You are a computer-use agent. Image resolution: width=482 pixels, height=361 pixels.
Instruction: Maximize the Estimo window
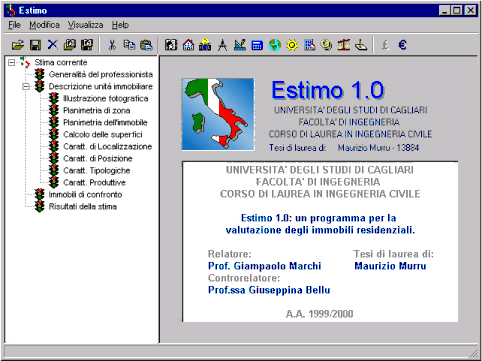(457, 11)
